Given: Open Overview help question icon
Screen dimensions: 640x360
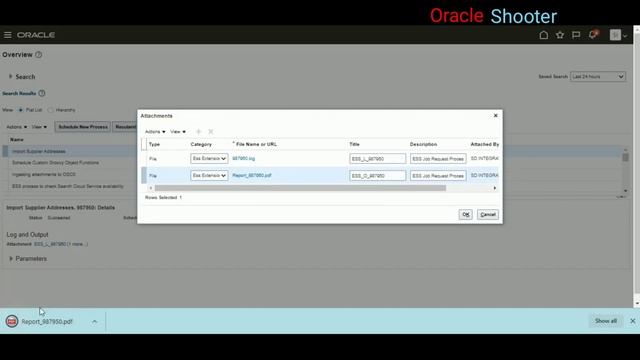Looking at the screenshot, I should click(x=38, y=55).
